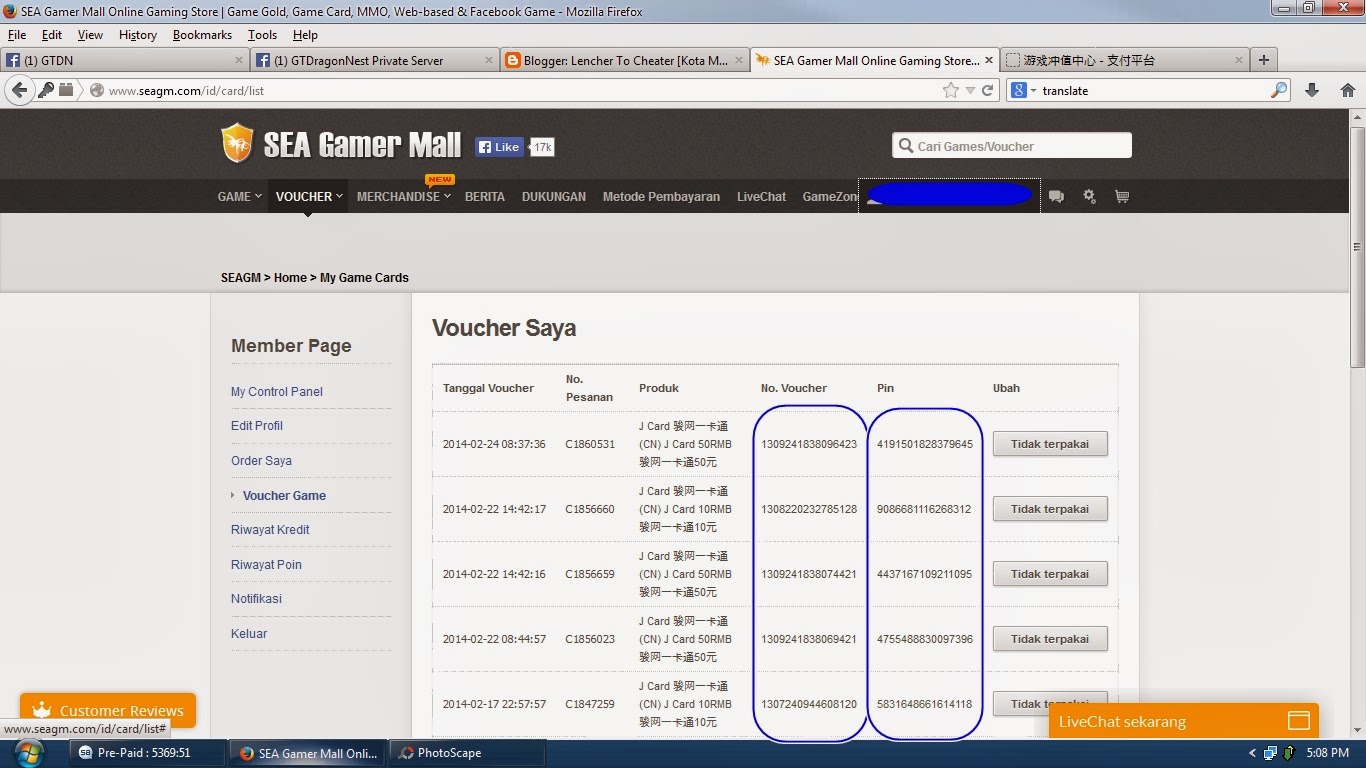
Task: Open My Control Panel in the sidebar
Action: [277, 392]
